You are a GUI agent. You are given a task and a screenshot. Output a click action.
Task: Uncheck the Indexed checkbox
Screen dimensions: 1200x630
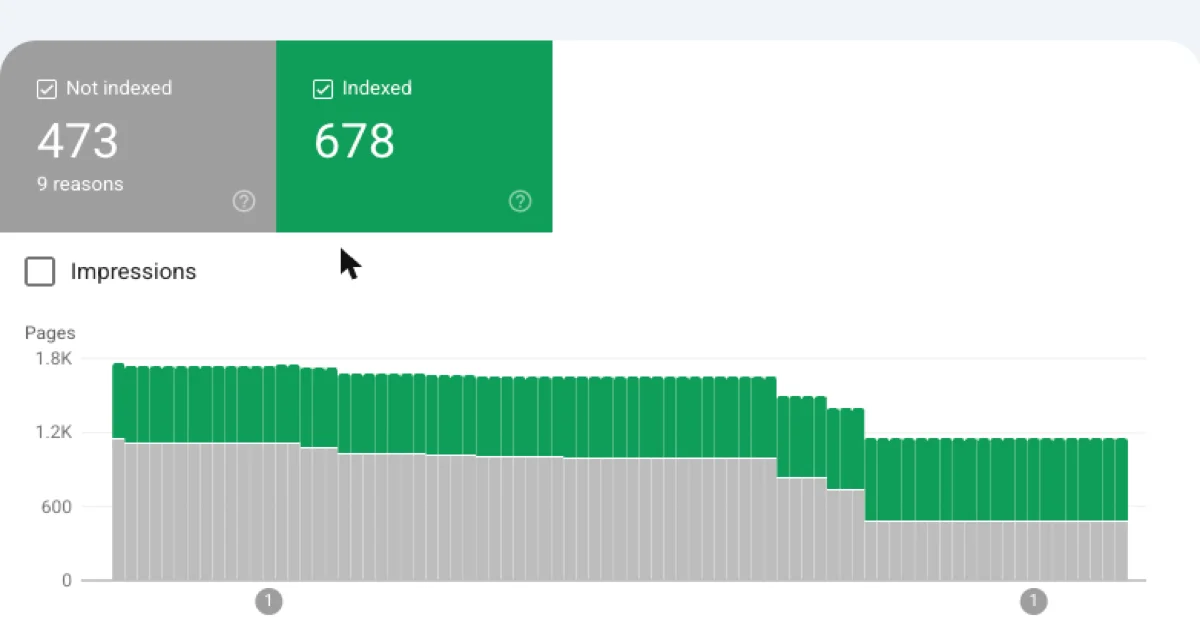pyautogui.click(x=322, y=90)
